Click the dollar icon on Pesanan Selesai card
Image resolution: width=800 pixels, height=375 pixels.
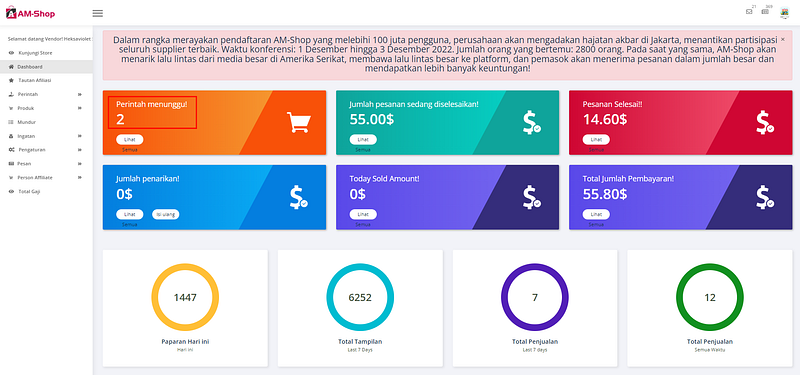tap(764, 122)
